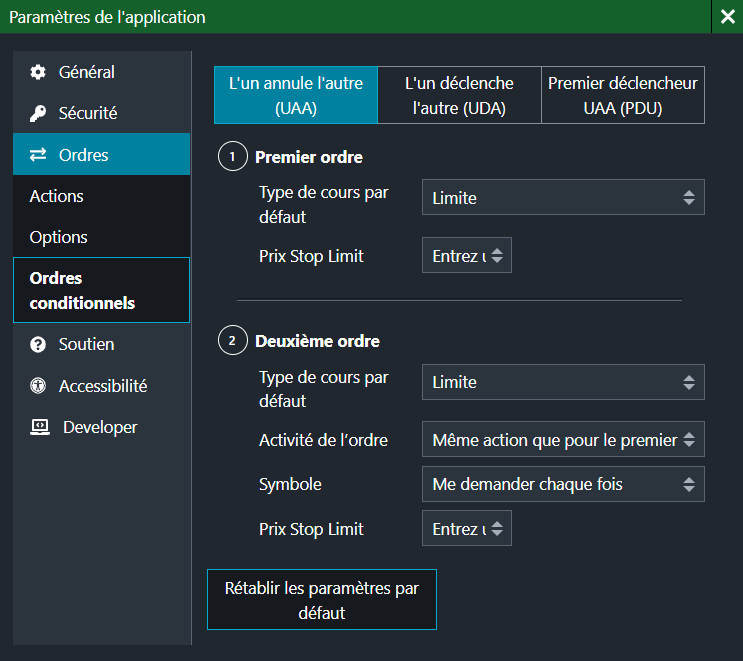Close the Paramètres de l'application dialog
Screen dimensions: 743x661
tap(726, 17)
